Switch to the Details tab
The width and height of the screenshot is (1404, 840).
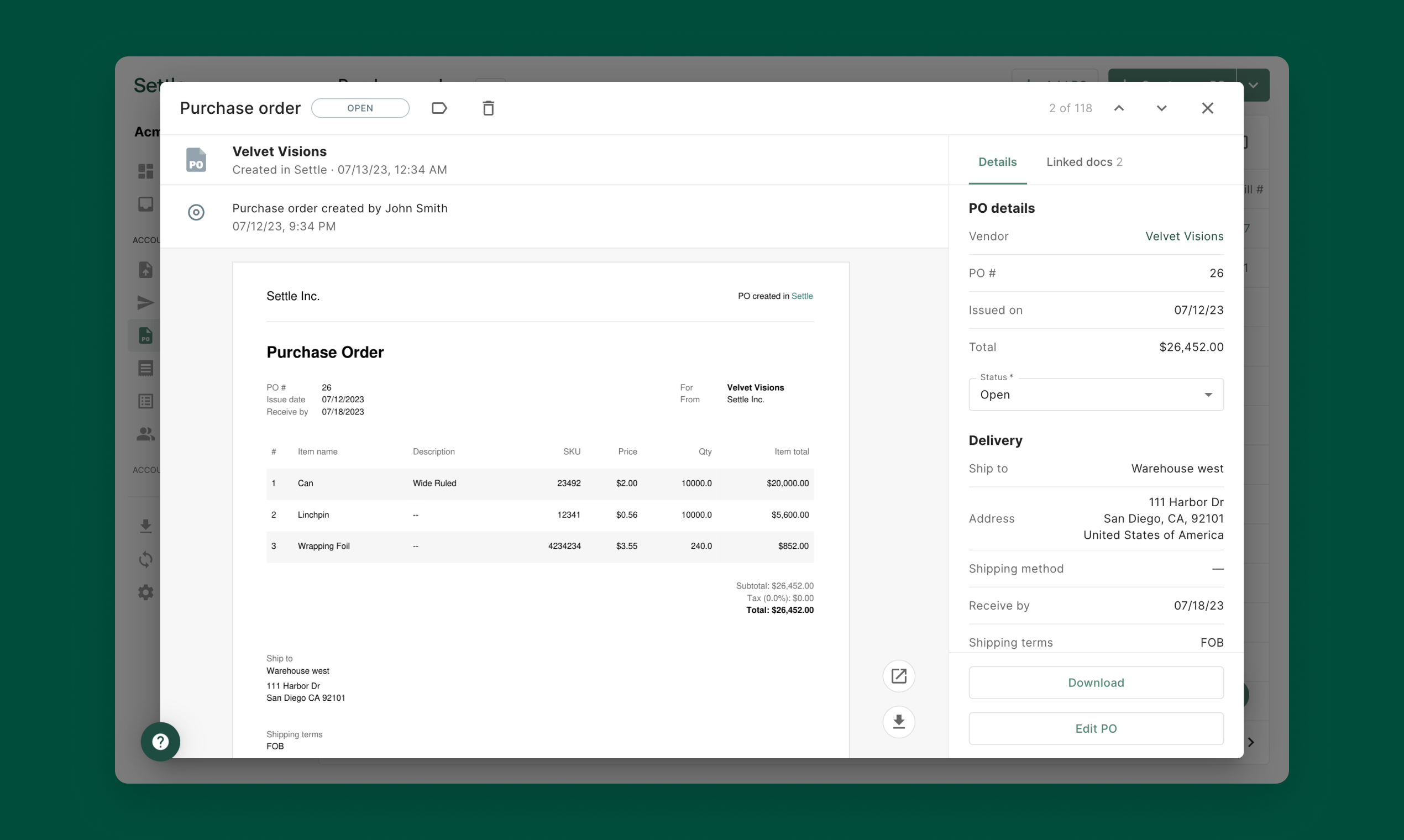coord(998,162)
